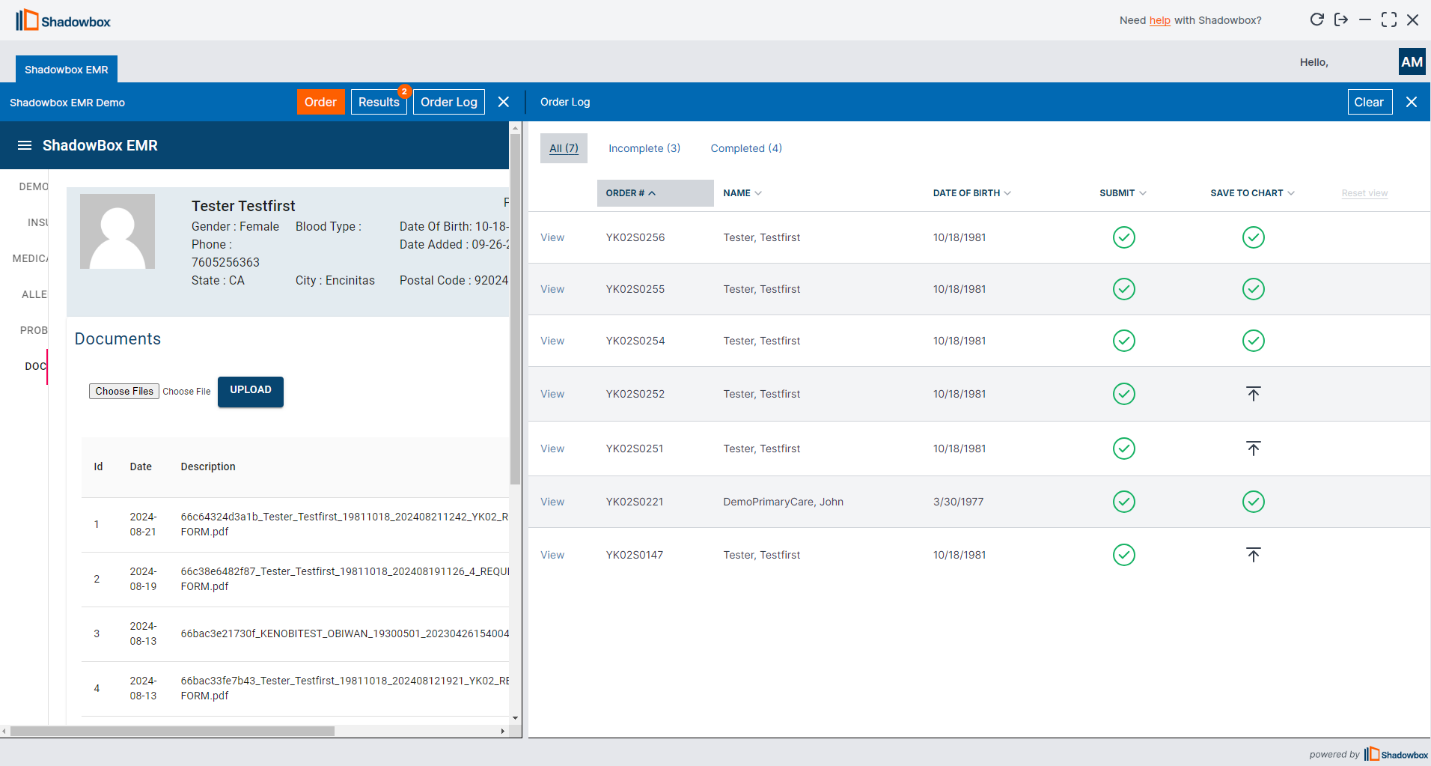This screenshot has width=1431, height=766.
Task: Click the Description column header
Action: point(208,467)
